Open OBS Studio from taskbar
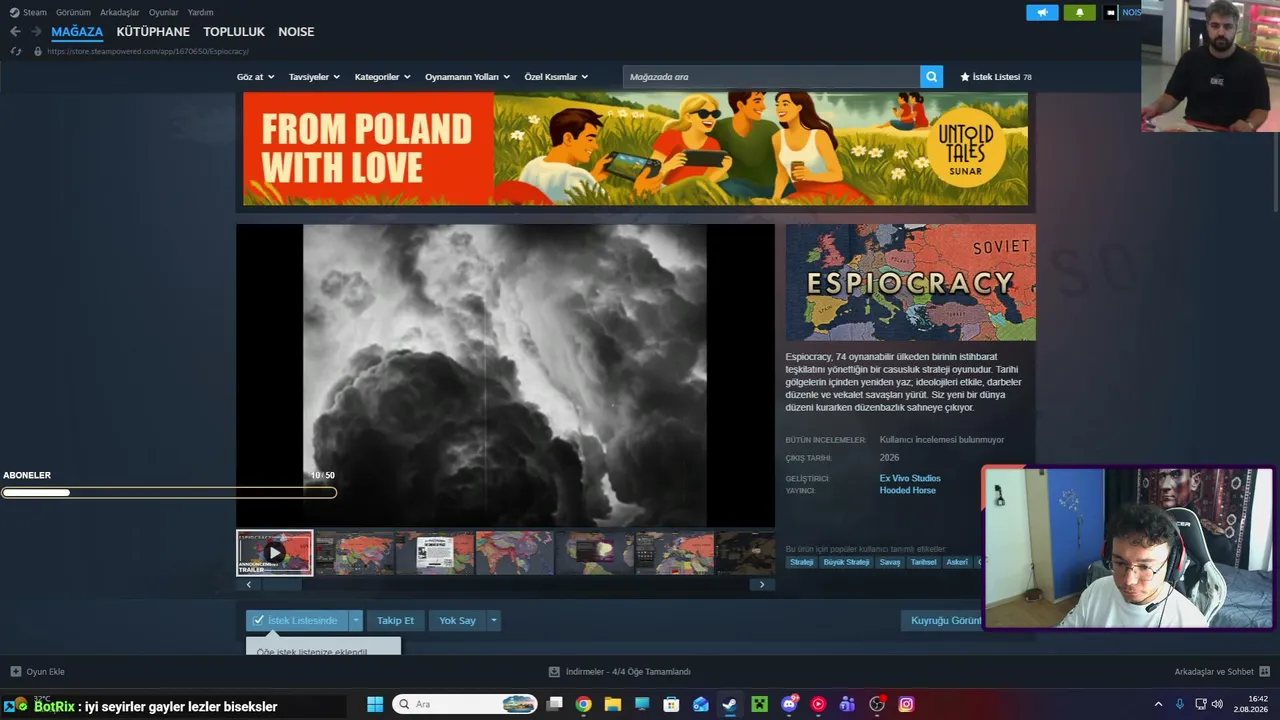This screenshot has width=1280, height=720. pos(877,704)
